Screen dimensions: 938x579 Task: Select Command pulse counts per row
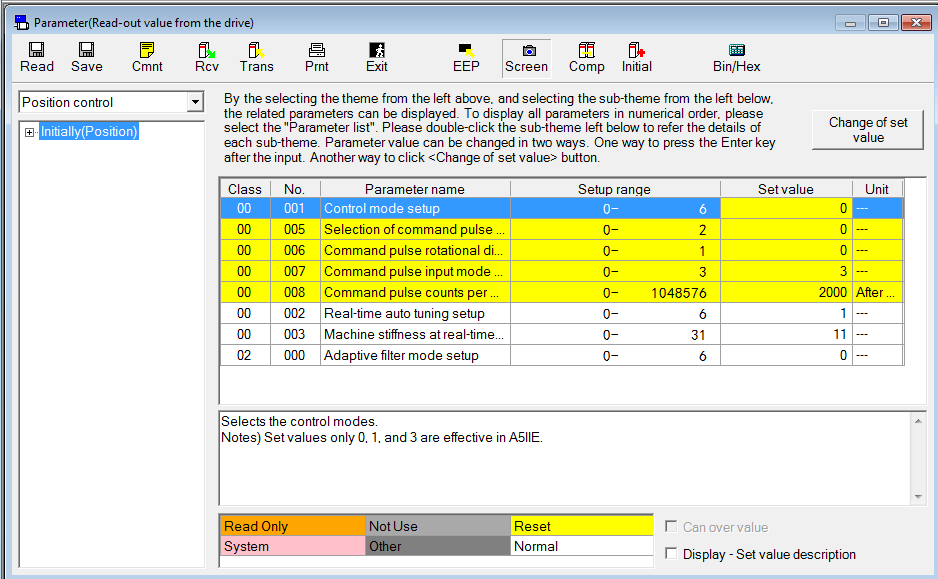(562, 292)
